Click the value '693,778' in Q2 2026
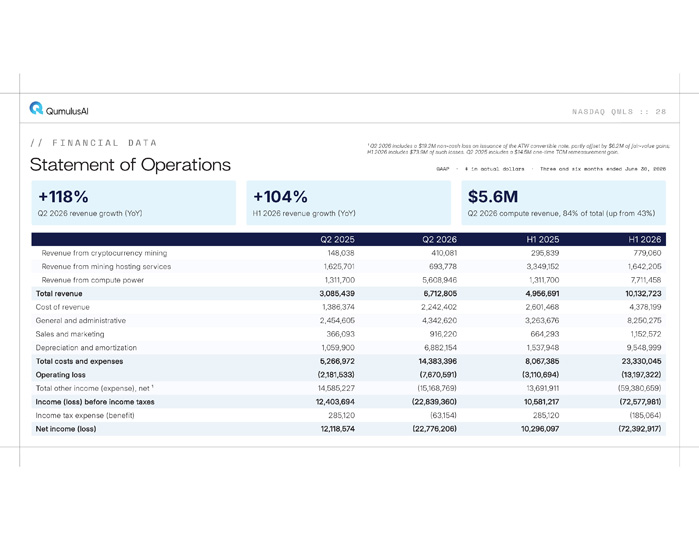 click(443, 266)
